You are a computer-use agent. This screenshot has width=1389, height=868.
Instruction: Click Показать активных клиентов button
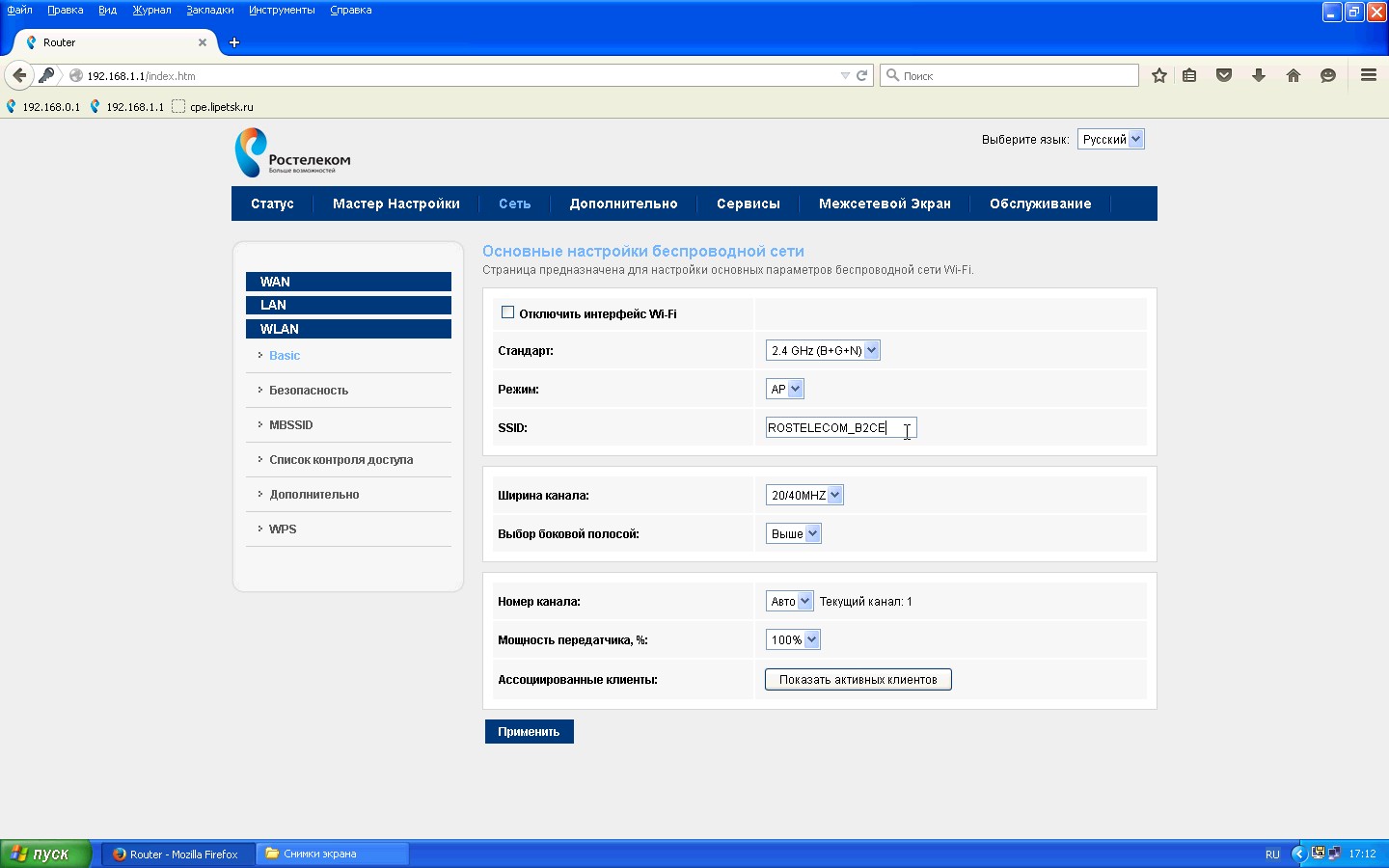858,680
